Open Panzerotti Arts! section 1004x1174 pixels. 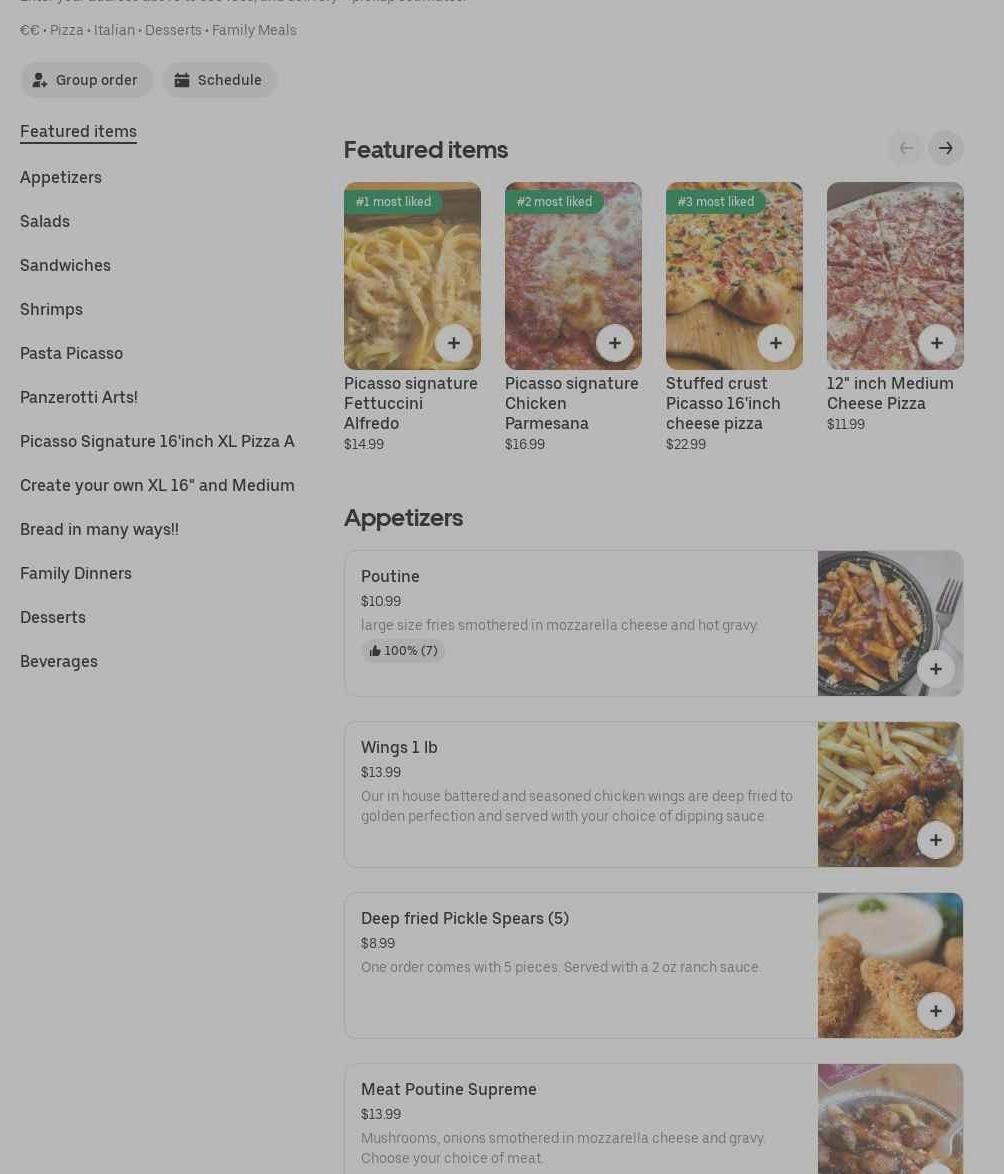pos(79,398)
